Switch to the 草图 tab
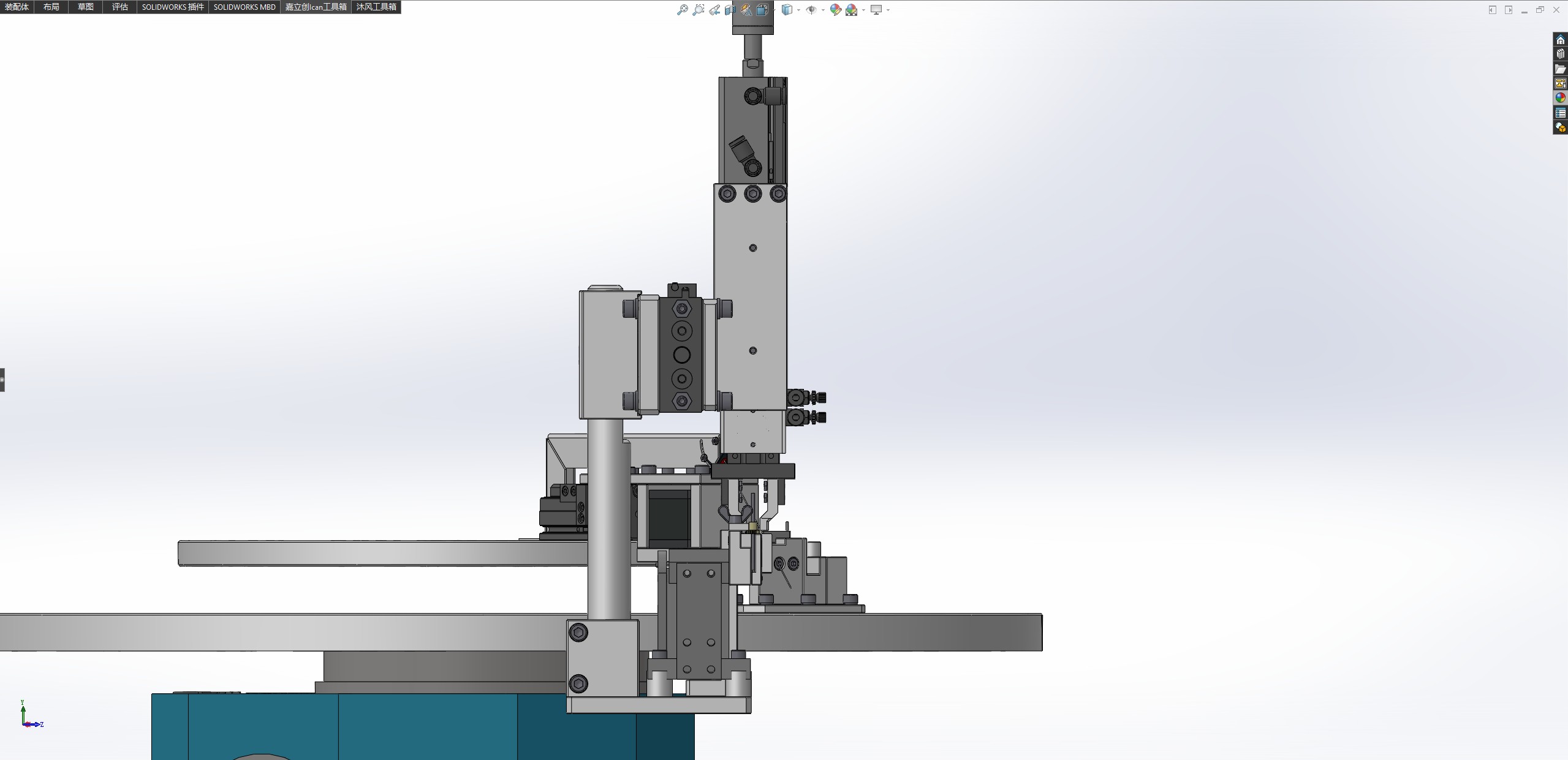The image size is (1568, 760). pos(85,7)
